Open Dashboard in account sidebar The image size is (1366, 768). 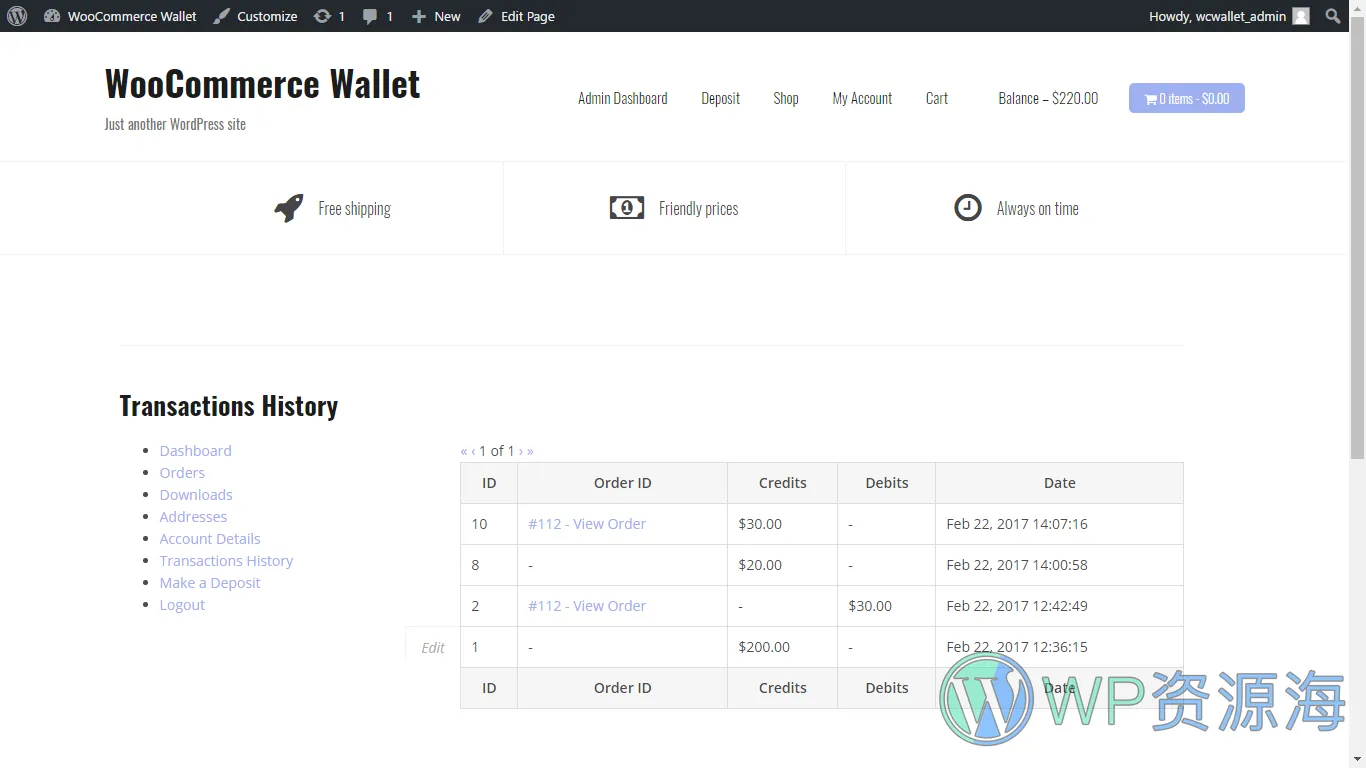pyautogui.click(x=196, y=451)
